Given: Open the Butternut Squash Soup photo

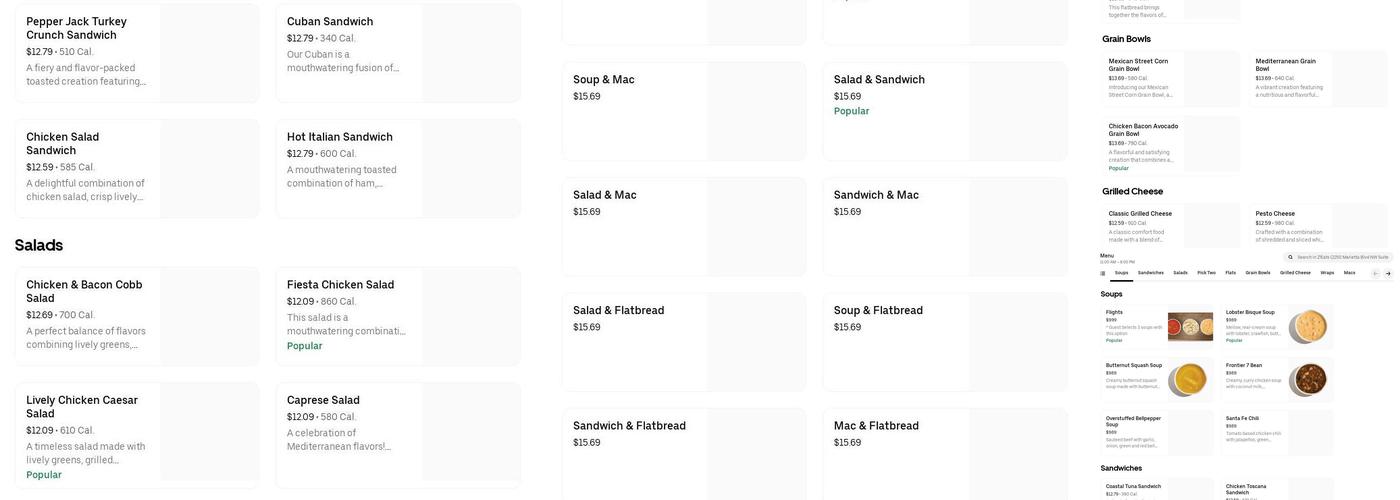Looking at the screenshot, I should (1190, 380).
